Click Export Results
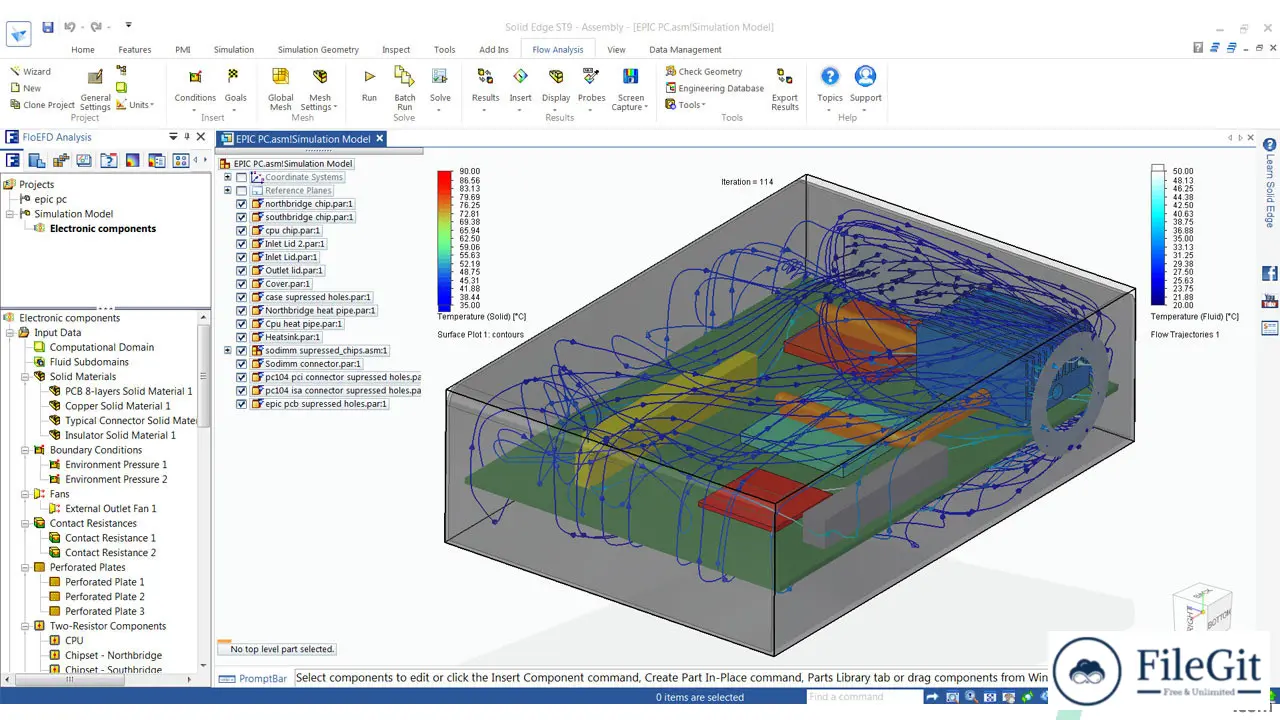Viewport: 1280px width, 720px height. [785, 89]
